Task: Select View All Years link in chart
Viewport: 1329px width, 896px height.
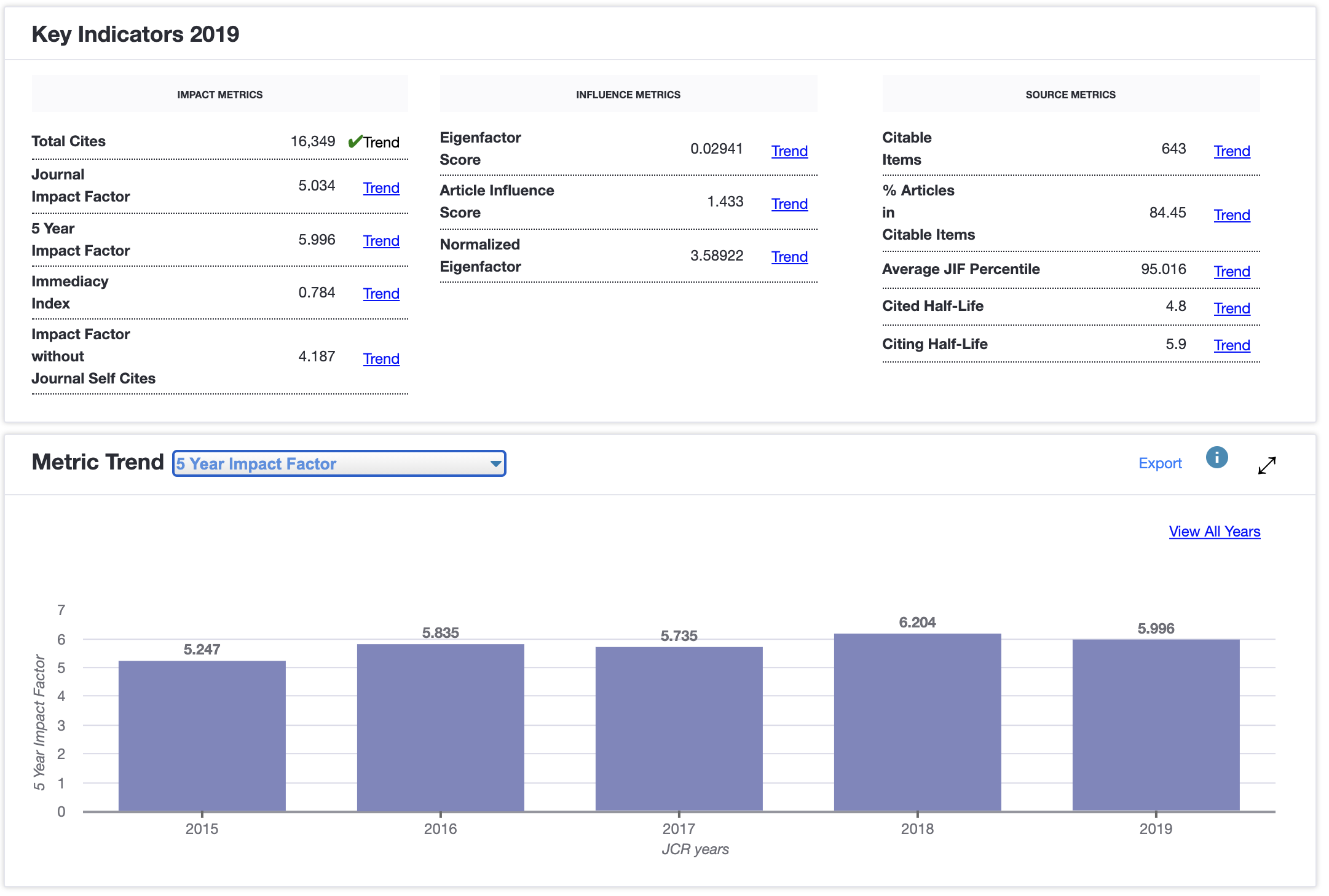Action: coord(1215,531)
